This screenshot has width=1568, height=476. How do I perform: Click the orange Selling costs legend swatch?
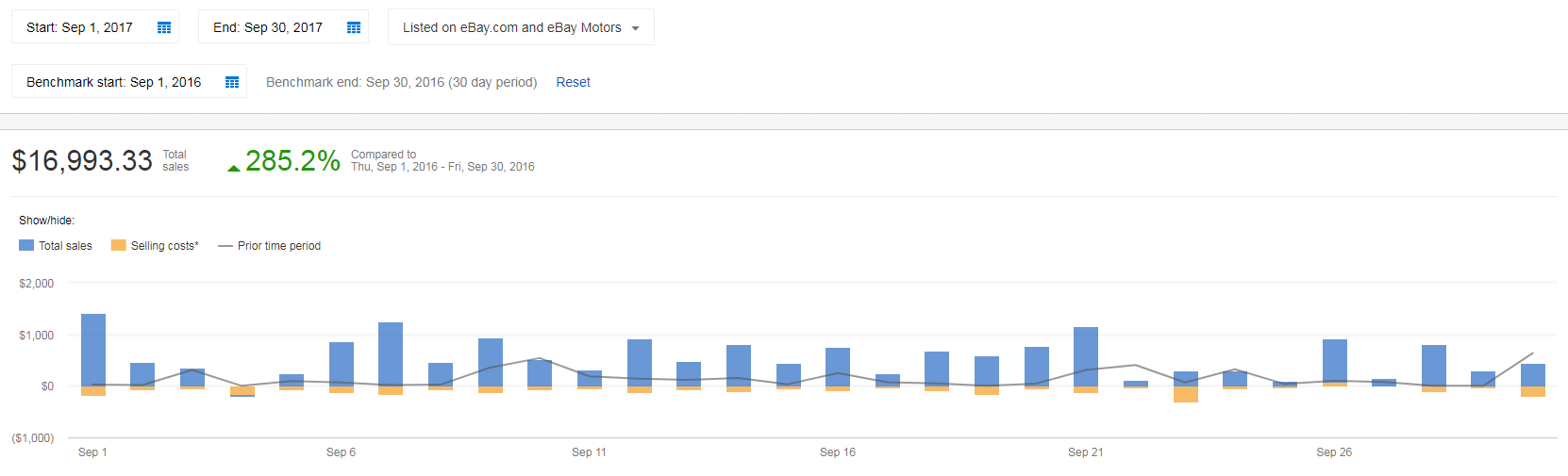click(x=118, y=245)
